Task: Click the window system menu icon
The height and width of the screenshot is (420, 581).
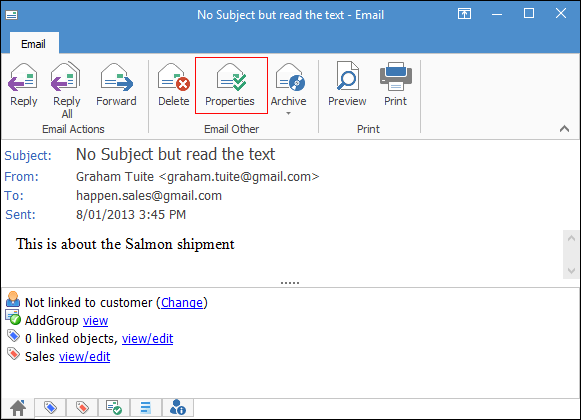Action: pyautogui.click(x=11, y=15)
